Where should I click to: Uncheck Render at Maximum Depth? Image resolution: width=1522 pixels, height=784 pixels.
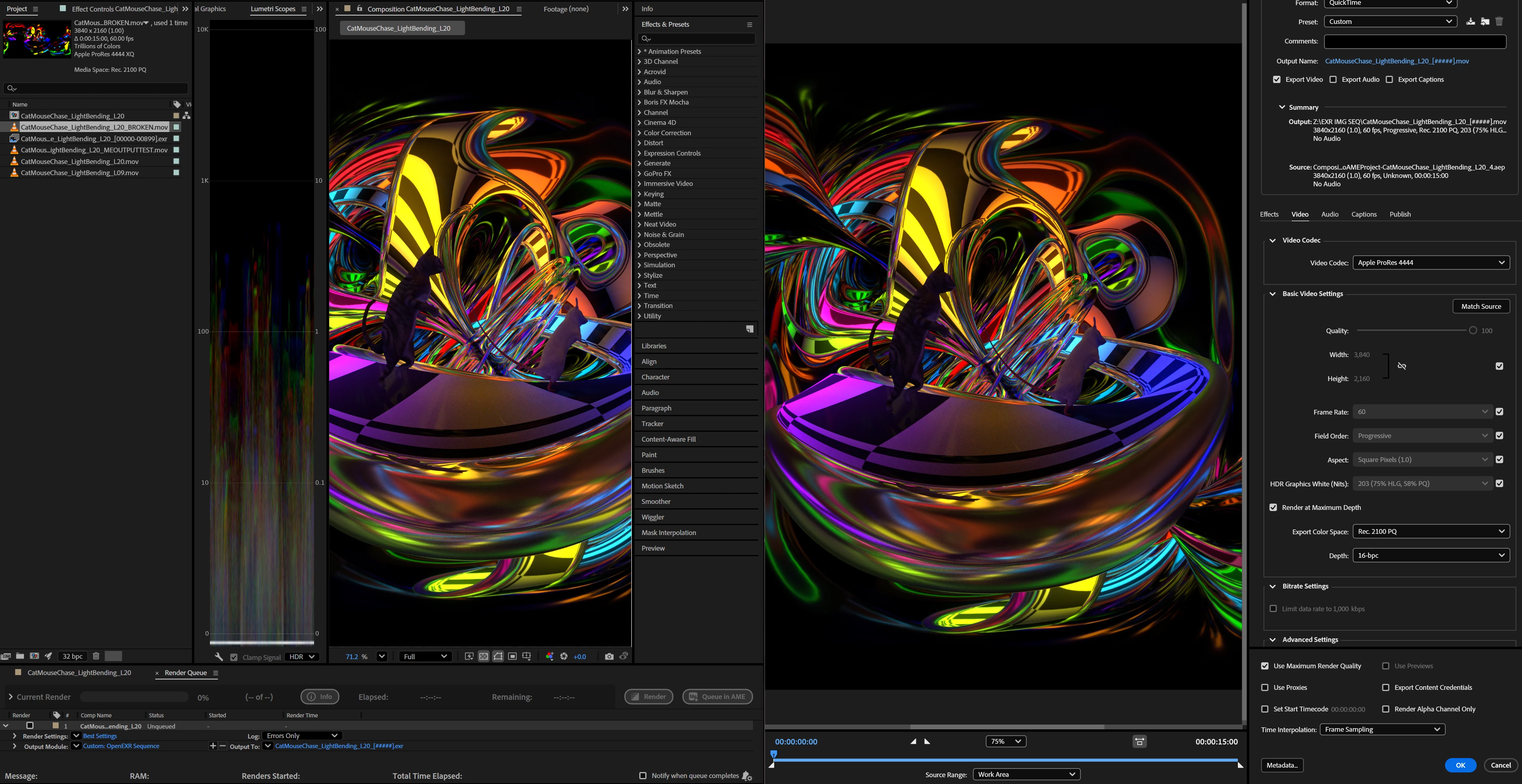pos(1273,507)
